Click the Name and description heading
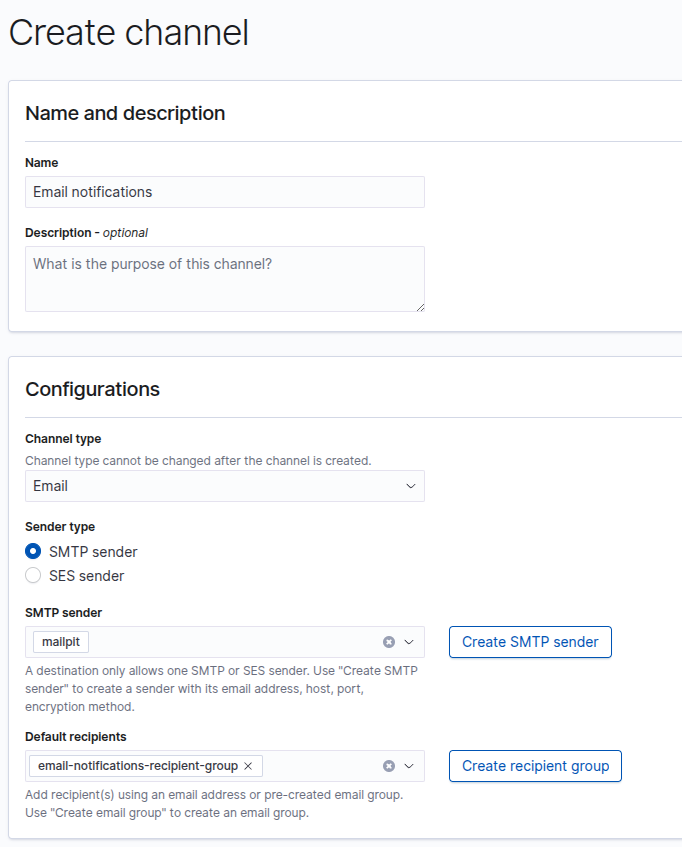Screen dimensions: 682x847 pyautogui.click(x=125, y=113)
